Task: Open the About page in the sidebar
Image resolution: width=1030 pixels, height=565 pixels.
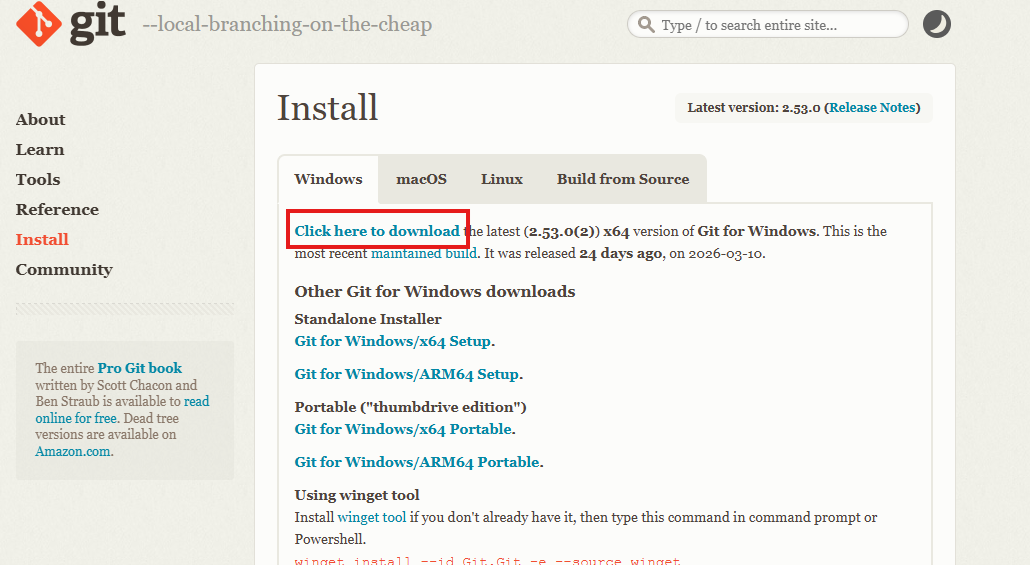Action: pyautogui.click(x=41, y=120)
